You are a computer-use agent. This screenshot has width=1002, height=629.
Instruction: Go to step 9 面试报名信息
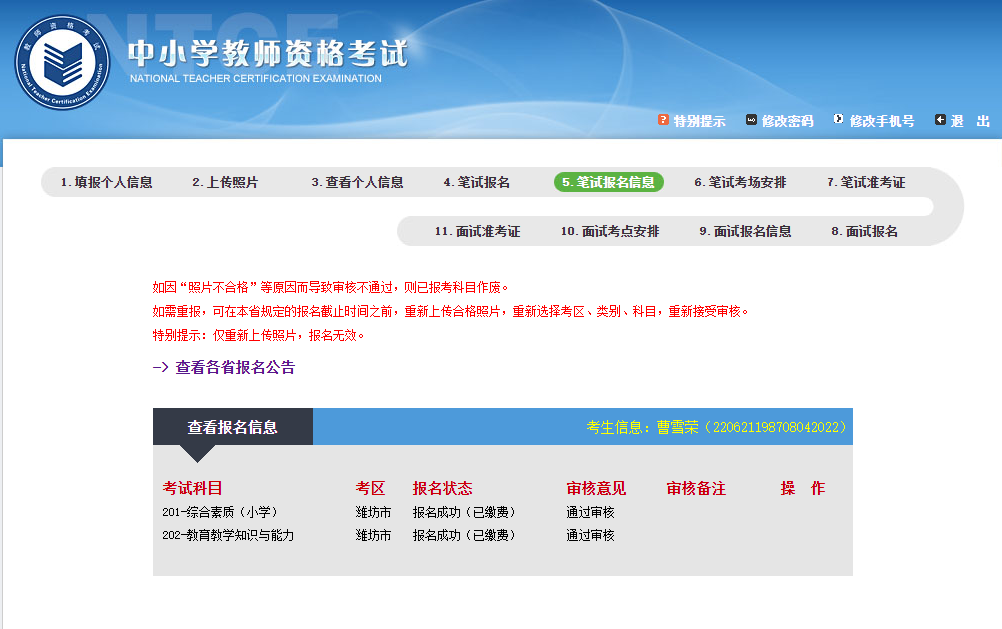(745, 231)
